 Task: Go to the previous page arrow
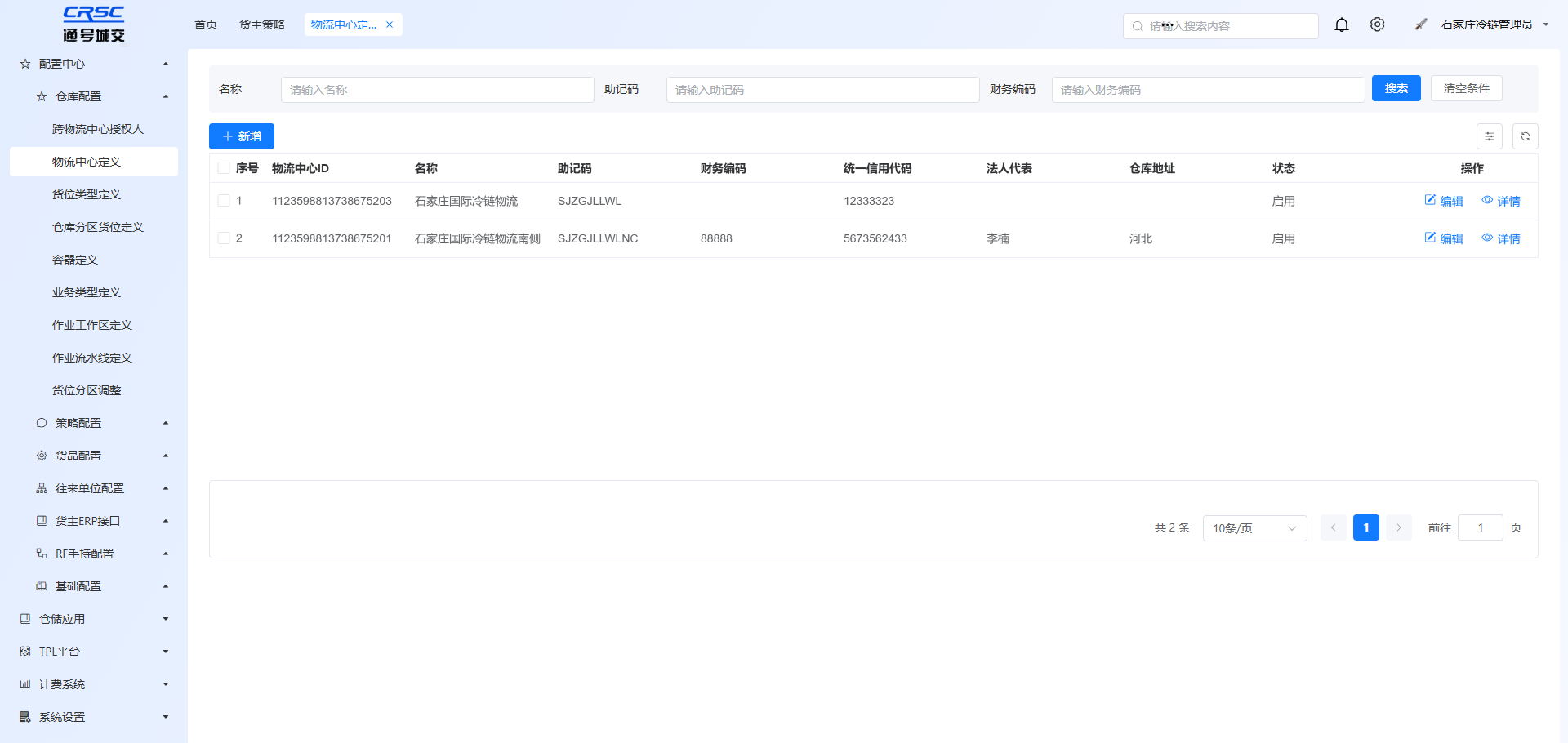tap(1334, 527)
